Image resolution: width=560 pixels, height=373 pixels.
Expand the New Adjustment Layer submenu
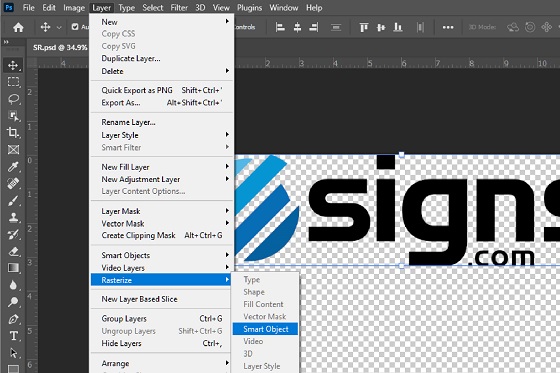pos(162,179)
